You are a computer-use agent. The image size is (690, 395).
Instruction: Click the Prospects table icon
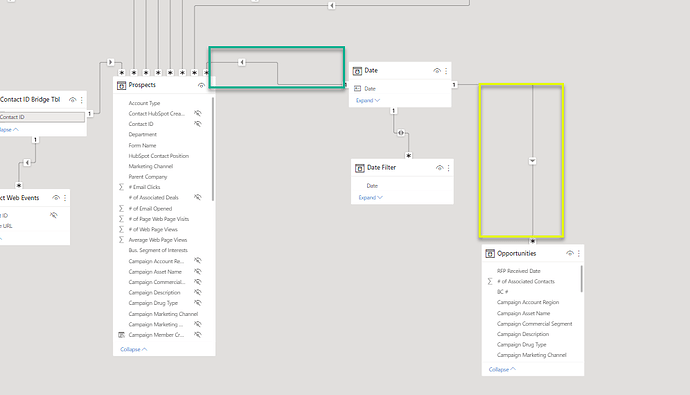click(121, 85)
